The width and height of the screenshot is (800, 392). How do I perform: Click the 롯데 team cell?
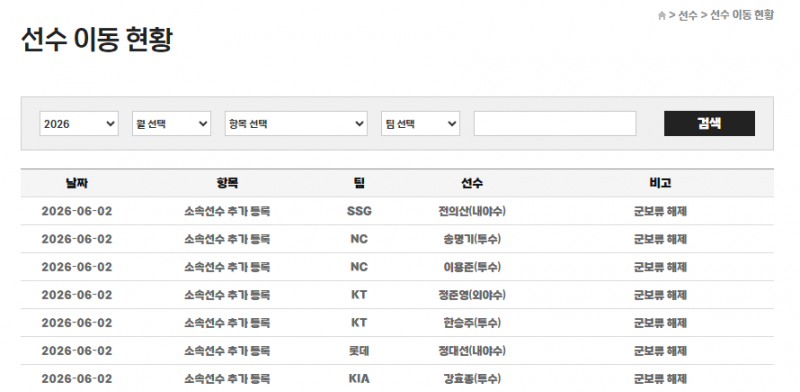[359, 351]
